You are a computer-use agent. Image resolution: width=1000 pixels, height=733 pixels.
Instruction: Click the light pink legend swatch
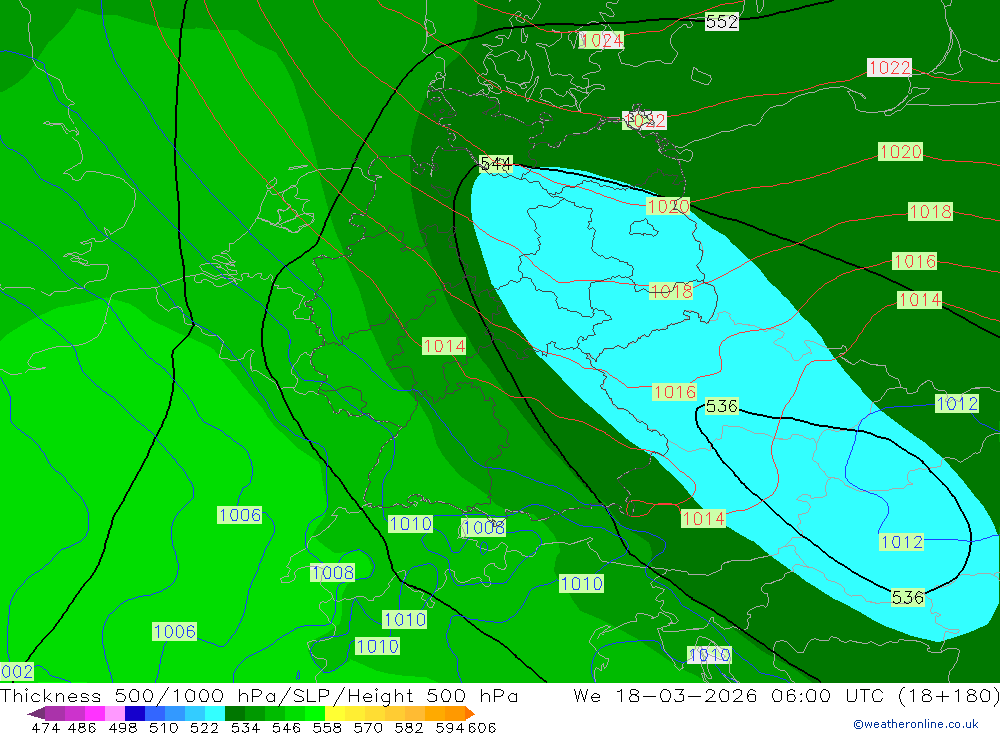click(114, 713)
